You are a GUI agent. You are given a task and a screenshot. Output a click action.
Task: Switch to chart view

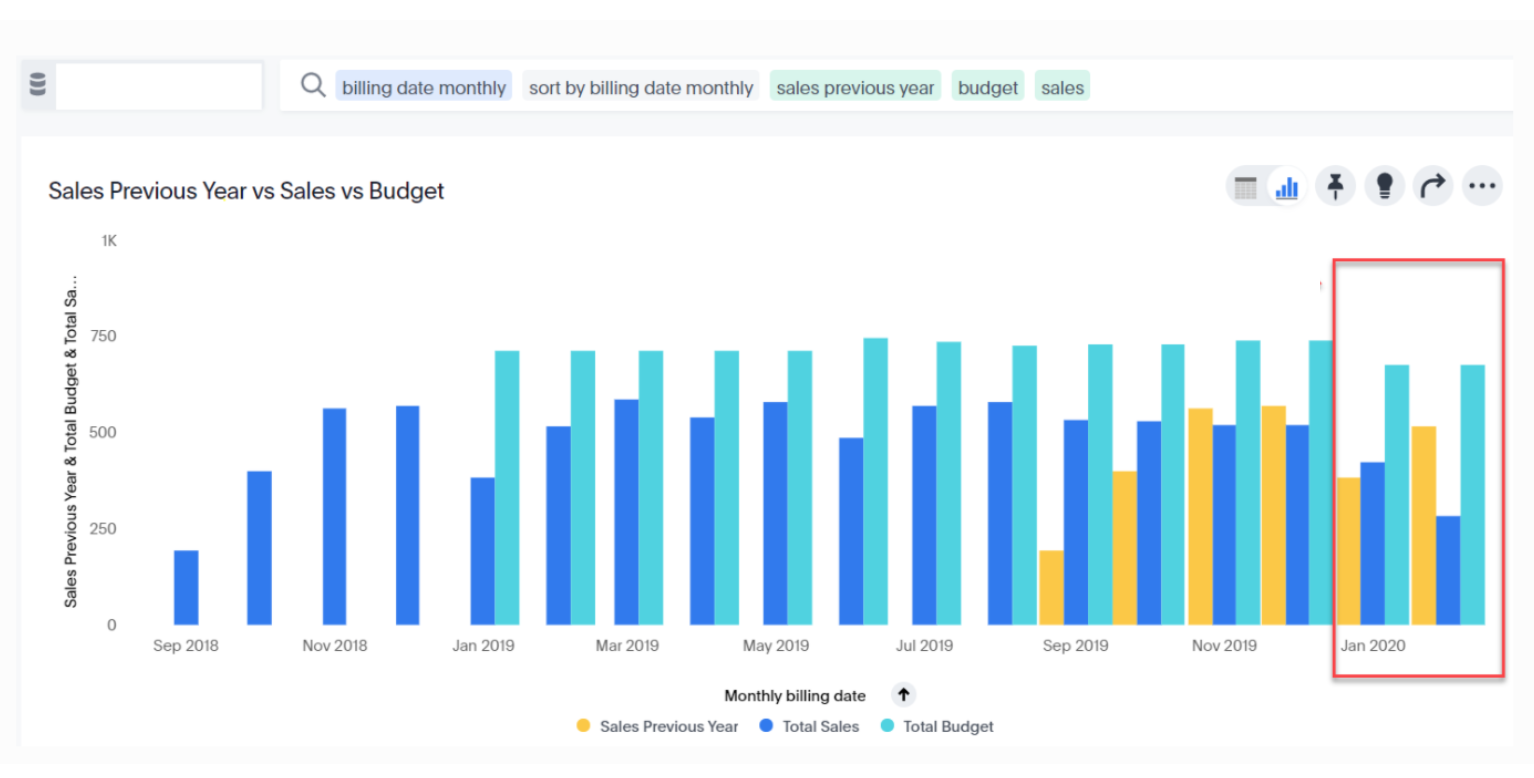pos(1287,187)
